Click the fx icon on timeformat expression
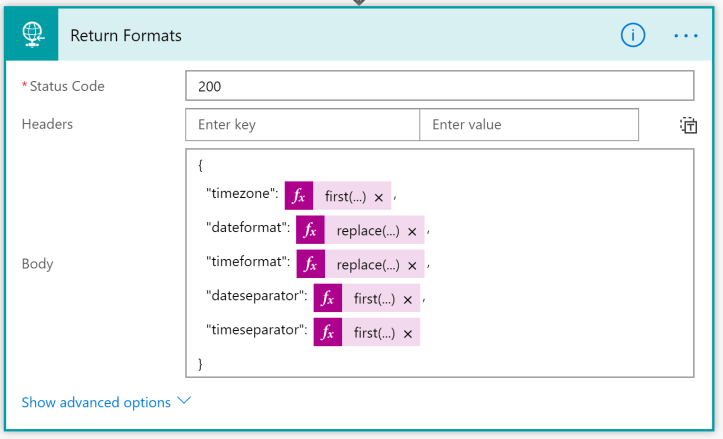This screenshot has height=439, width=723. [x=311, y=264]
